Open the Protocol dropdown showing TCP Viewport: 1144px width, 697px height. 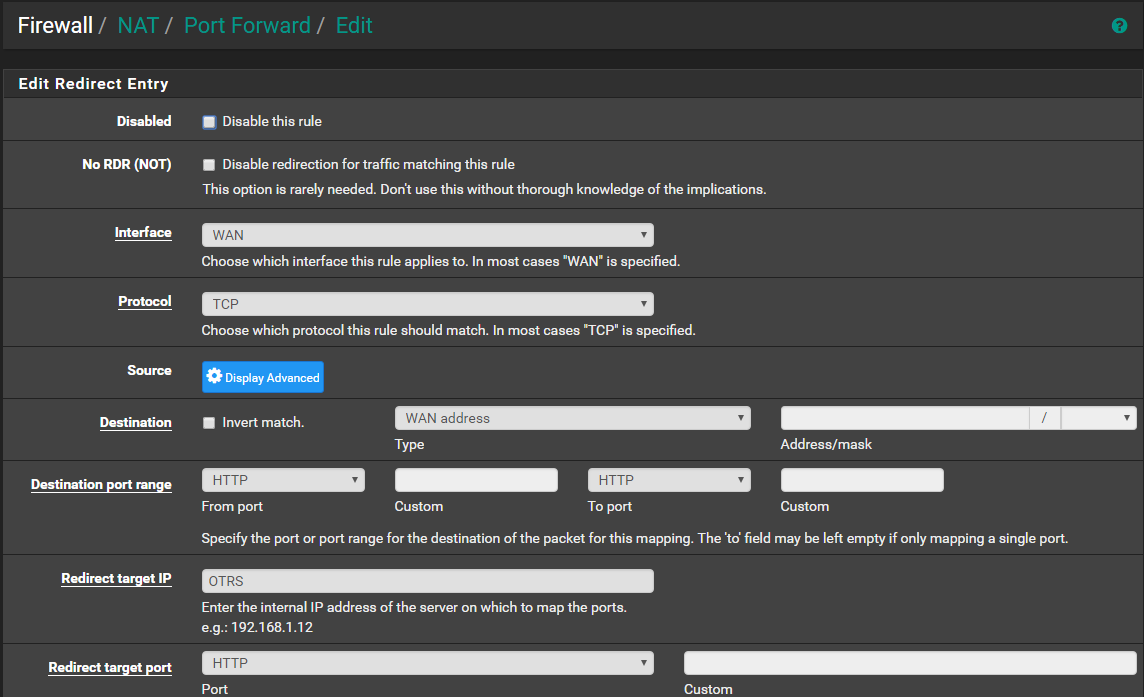427,304
